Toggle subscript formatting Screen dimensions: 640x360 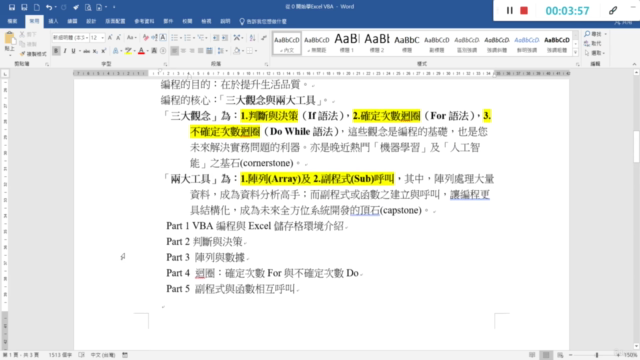coord(95,51)
